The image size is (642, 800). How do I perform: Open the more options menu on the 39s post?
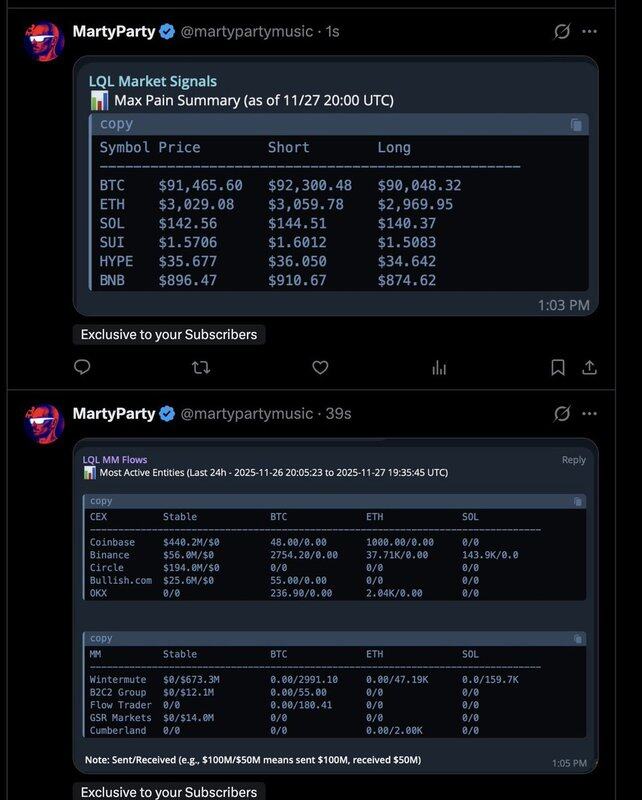[590, 413]
